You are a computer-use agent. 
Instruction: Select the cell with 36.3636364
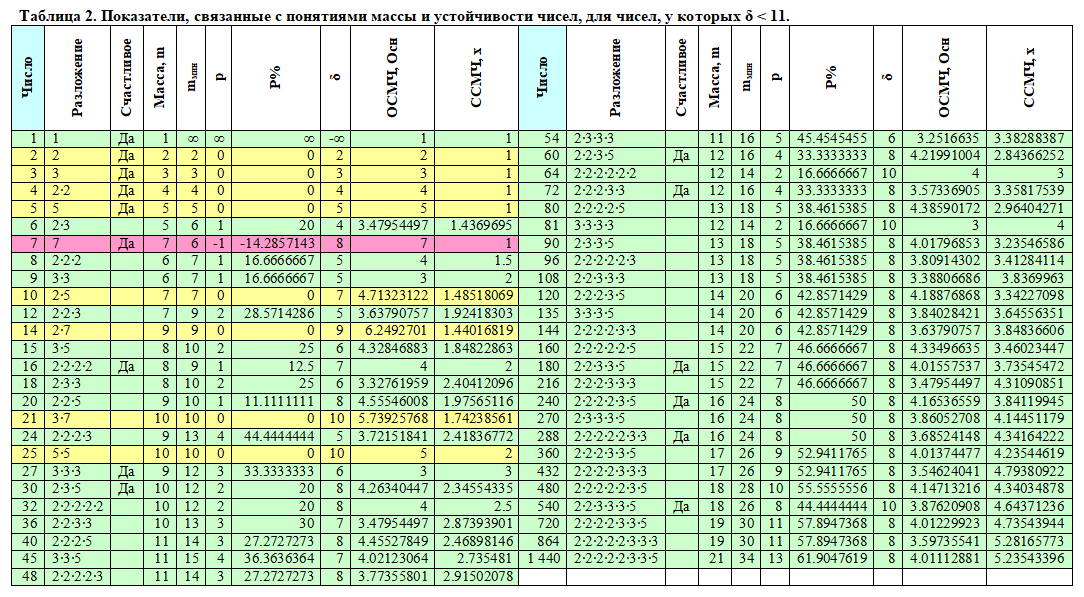(x=276, y=559)
